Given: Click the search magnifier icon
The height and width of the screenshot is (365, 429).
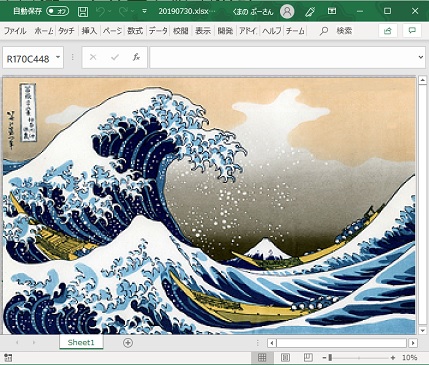Looking at the screenshot, I should (323, 31).
